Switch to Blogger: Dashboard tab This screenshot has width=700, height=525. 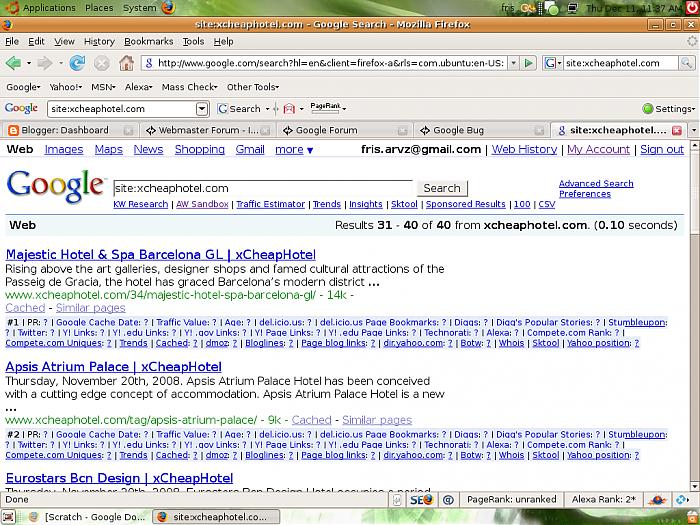[x=71, y=130]
